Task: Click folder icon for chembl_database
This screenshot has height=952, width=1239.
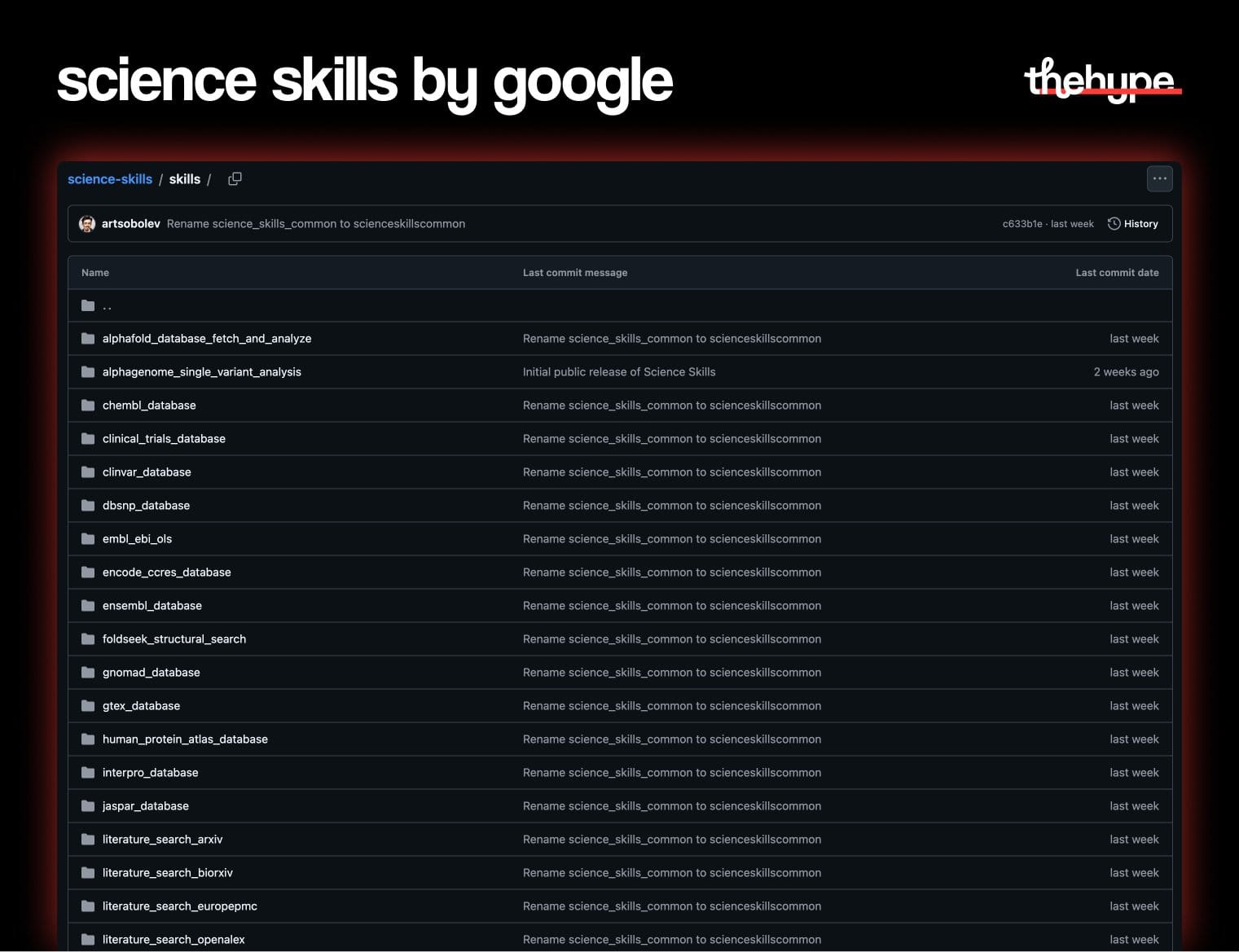Action: point(88,406)
